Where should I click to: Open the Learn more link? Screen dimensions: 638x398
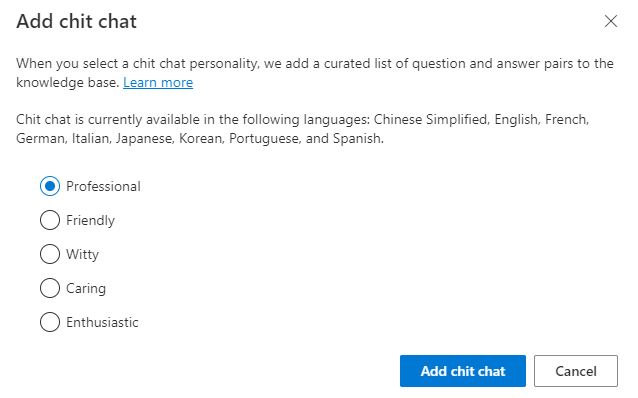(x=158, y=83)
